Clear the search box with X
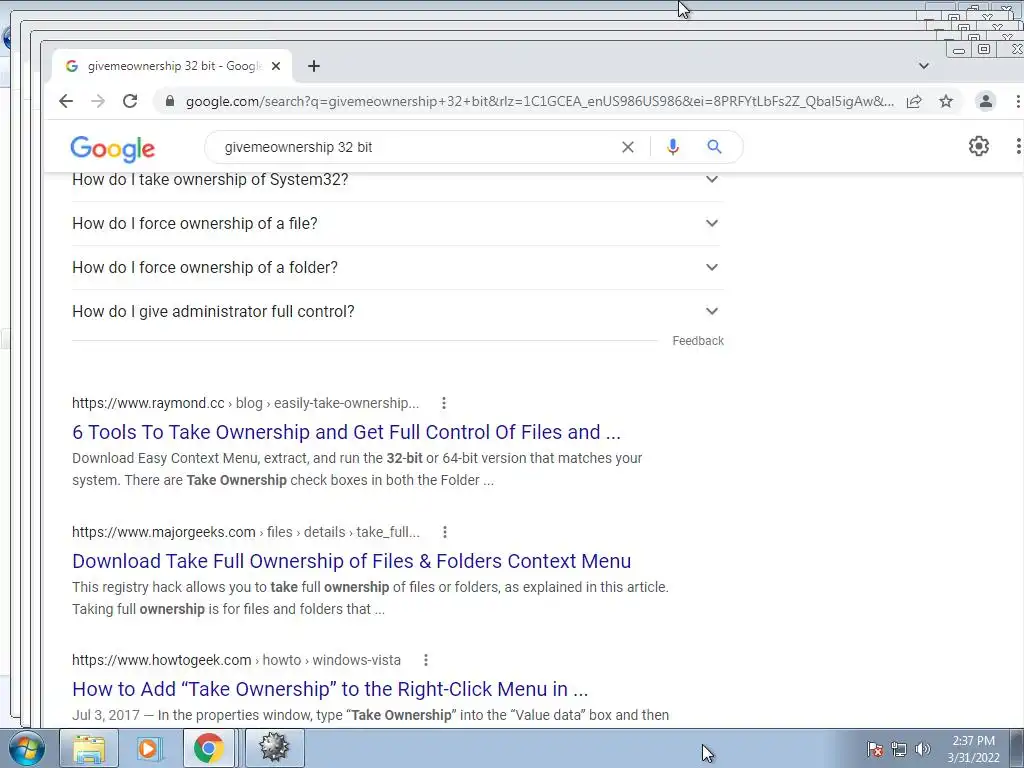This screenshot has width=1024, height=768. click(x=628, y=147)
